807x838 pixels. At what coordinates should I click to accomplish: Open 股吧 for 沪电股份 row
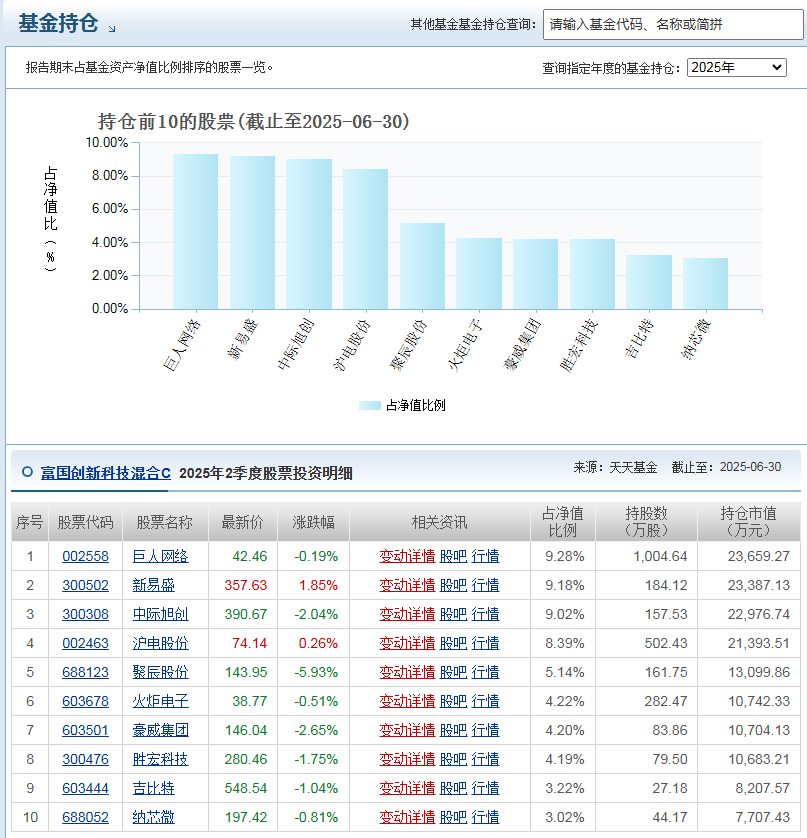click(x=453, y=643)
